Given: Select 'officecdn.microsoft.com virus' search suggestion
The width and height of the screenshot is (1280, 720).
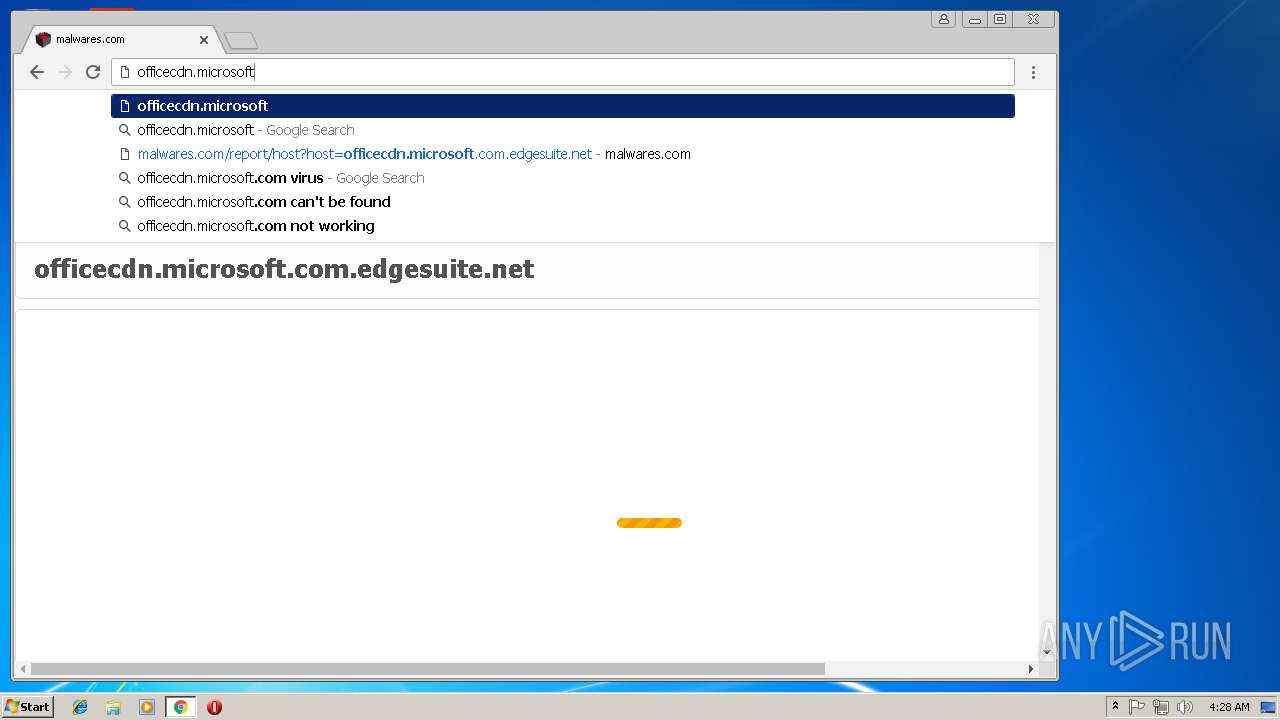Looking at the screenshot, I should (563, 178).
